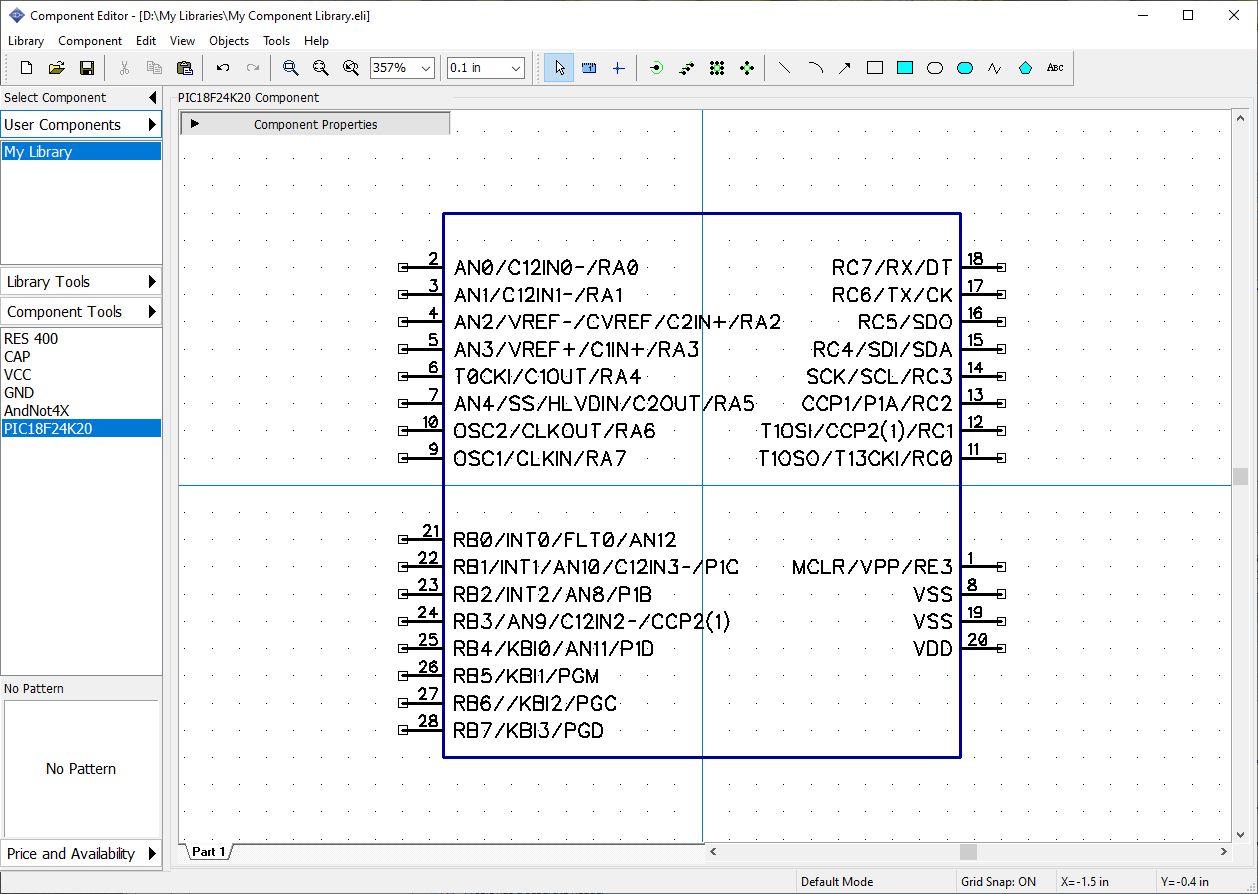
Task: Open the View menu
Action: click(183, 41)
